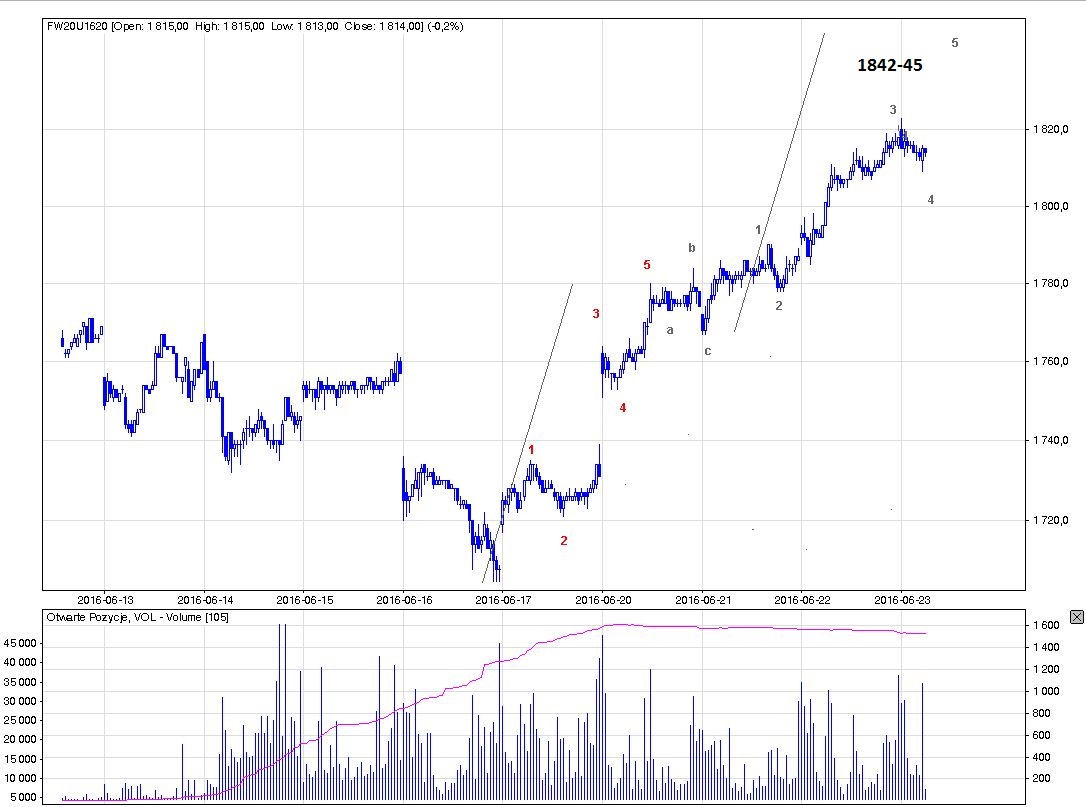The width and height of the screenshot is (1086, 807).
Task: Click the 800 right volume scale label
Action: (x=1042, y=713)
